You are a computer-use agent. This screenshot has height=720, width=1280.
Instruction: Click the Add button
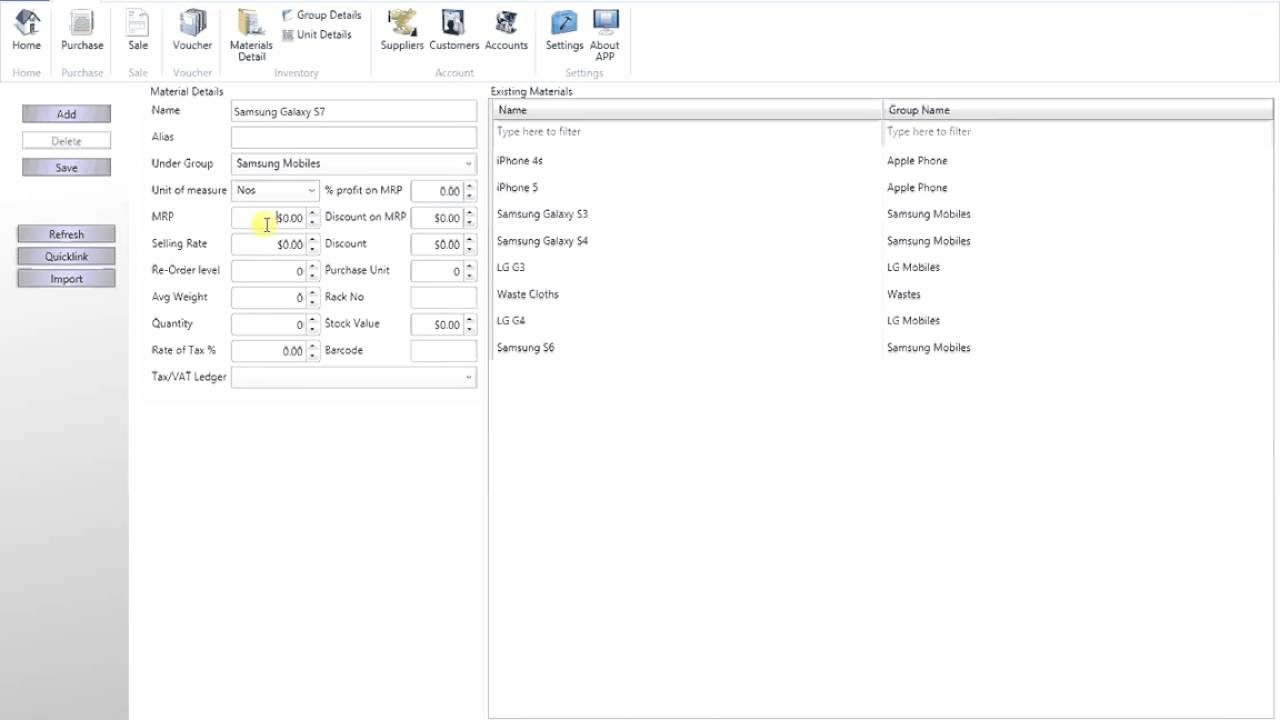66,114
